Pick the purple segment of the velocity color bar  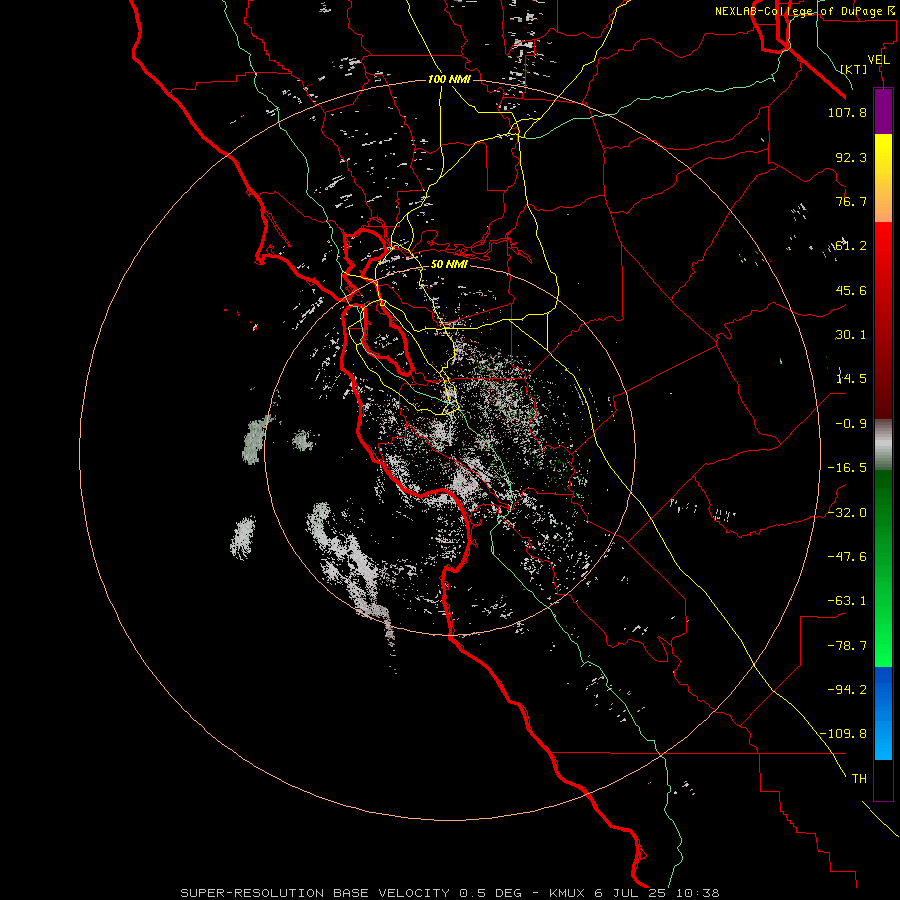(x=883, y=111)
